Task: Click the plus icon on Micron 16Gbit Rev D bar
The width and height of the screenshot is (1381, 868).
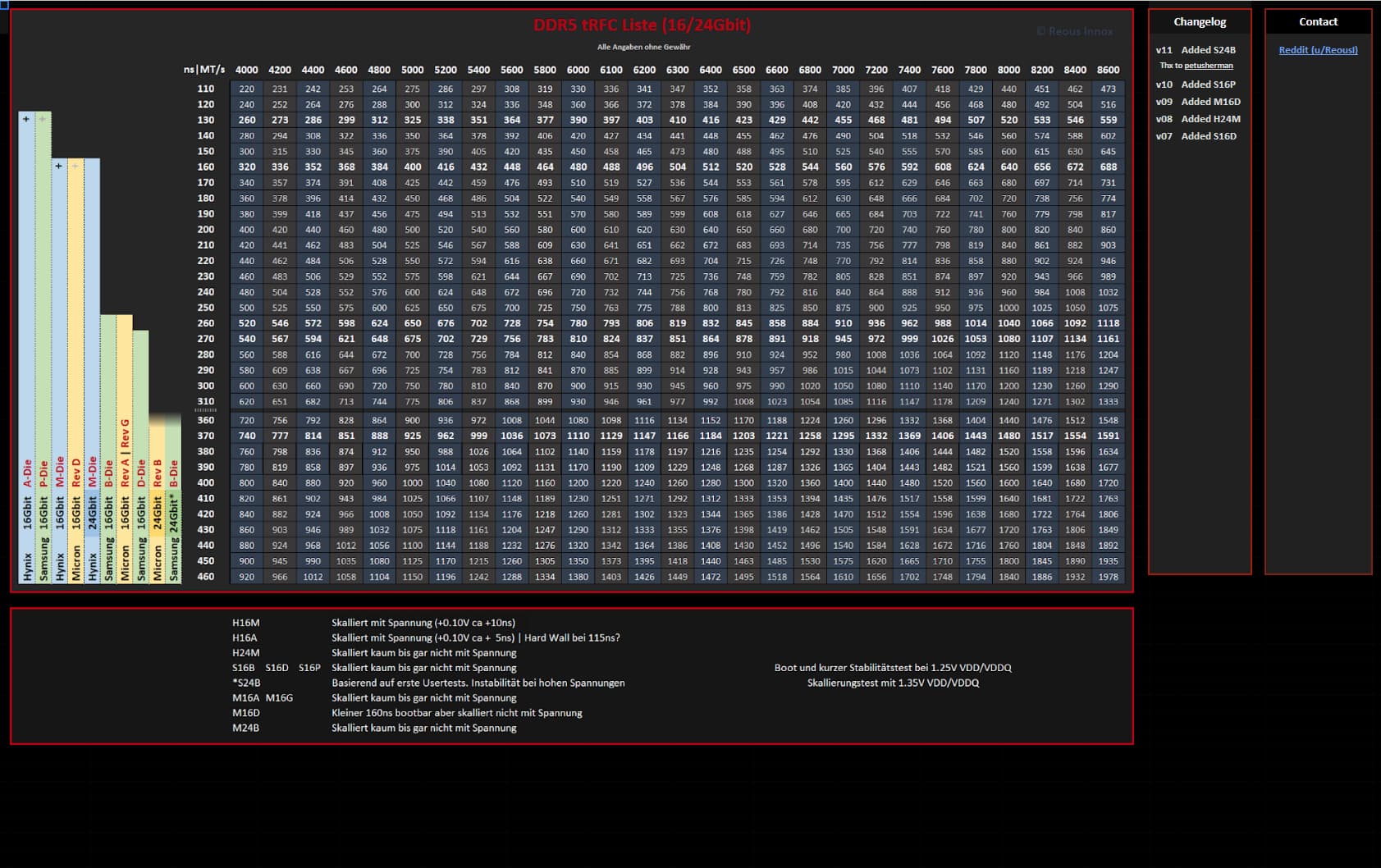Action: pyautogui.click(x=75, y=166)
